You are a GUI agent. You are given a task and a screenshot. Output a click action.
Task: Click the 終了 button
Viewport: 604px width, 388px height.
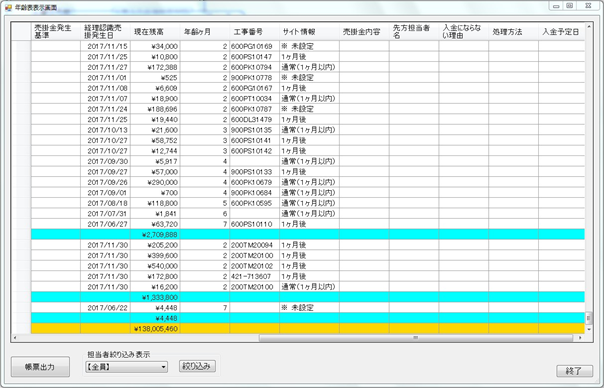[x=574, y=371]
